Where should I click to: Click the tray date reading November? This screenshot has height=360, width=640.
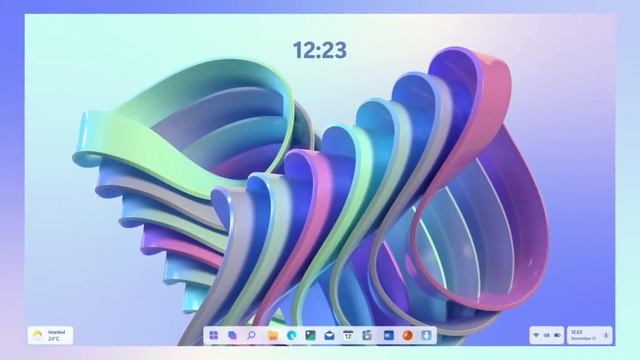click(583, 338)
